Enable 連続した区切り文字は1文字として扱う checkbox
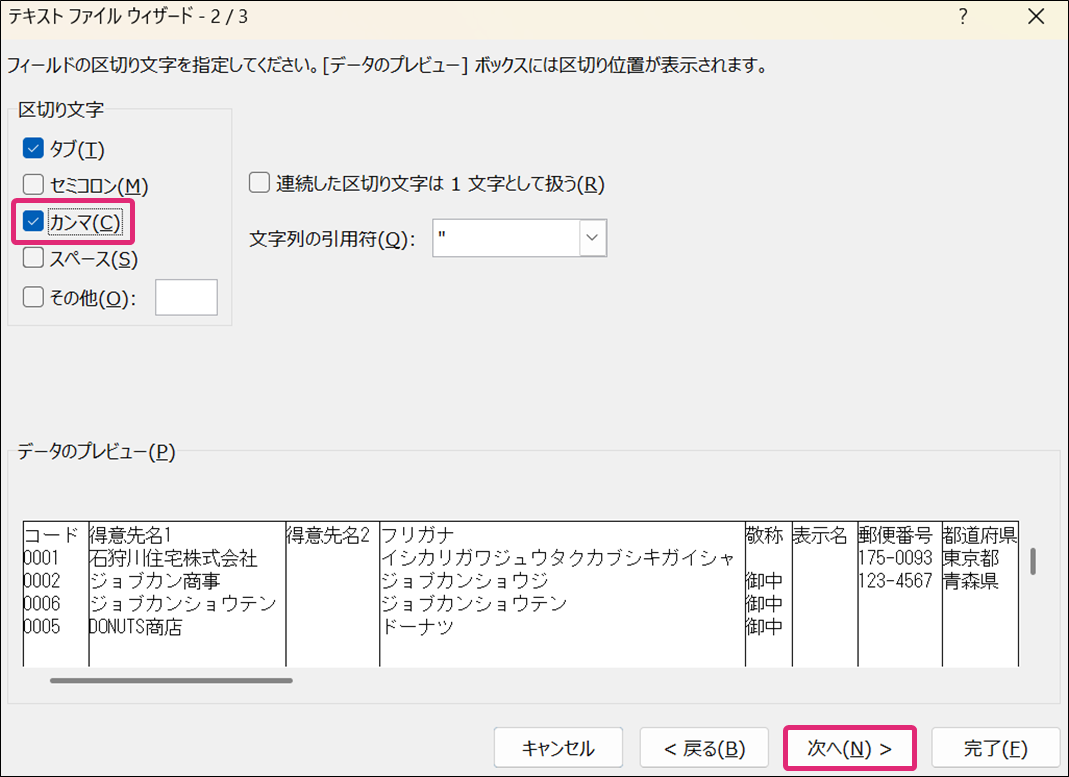1069x777 pixels. tap(259, 183)
